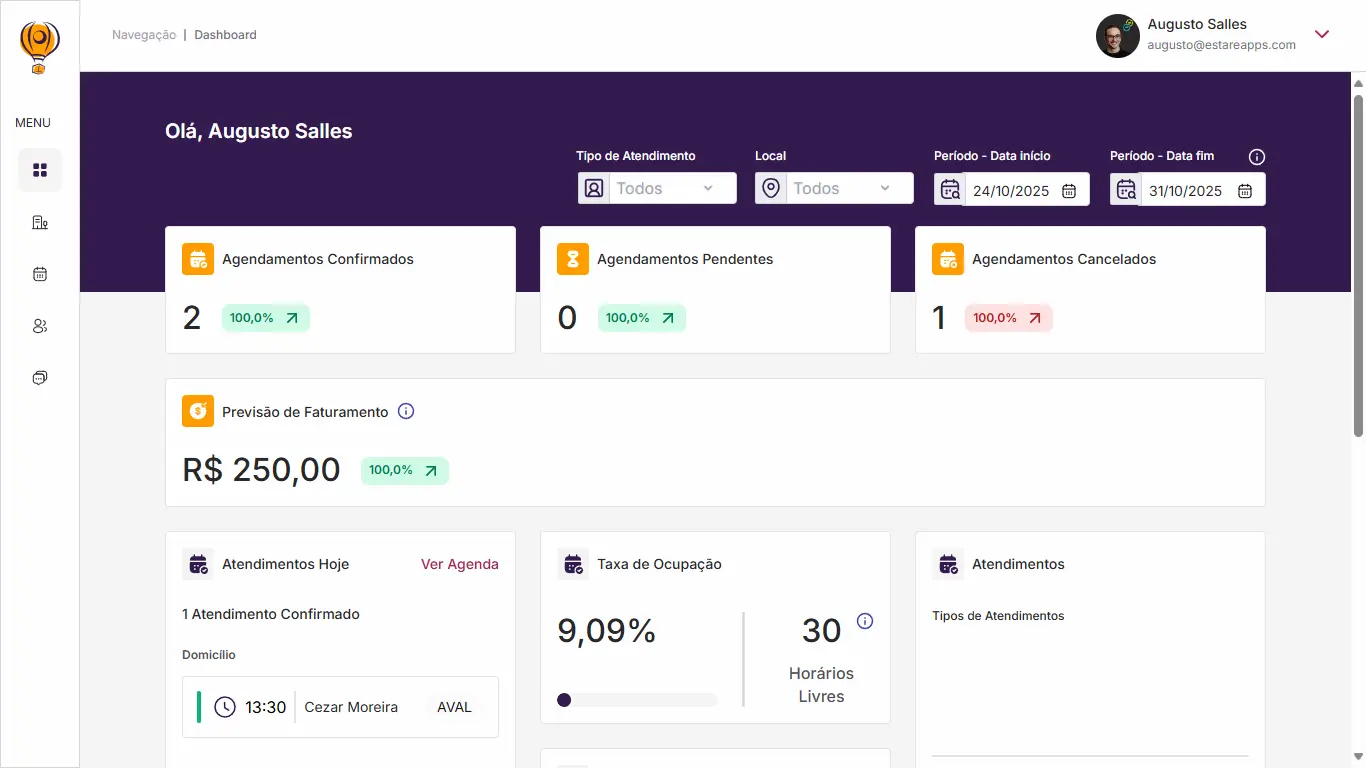Open the dashboard grid icon in sidebar
Viewport: 1366px width, 768px height.
[40, 170]
